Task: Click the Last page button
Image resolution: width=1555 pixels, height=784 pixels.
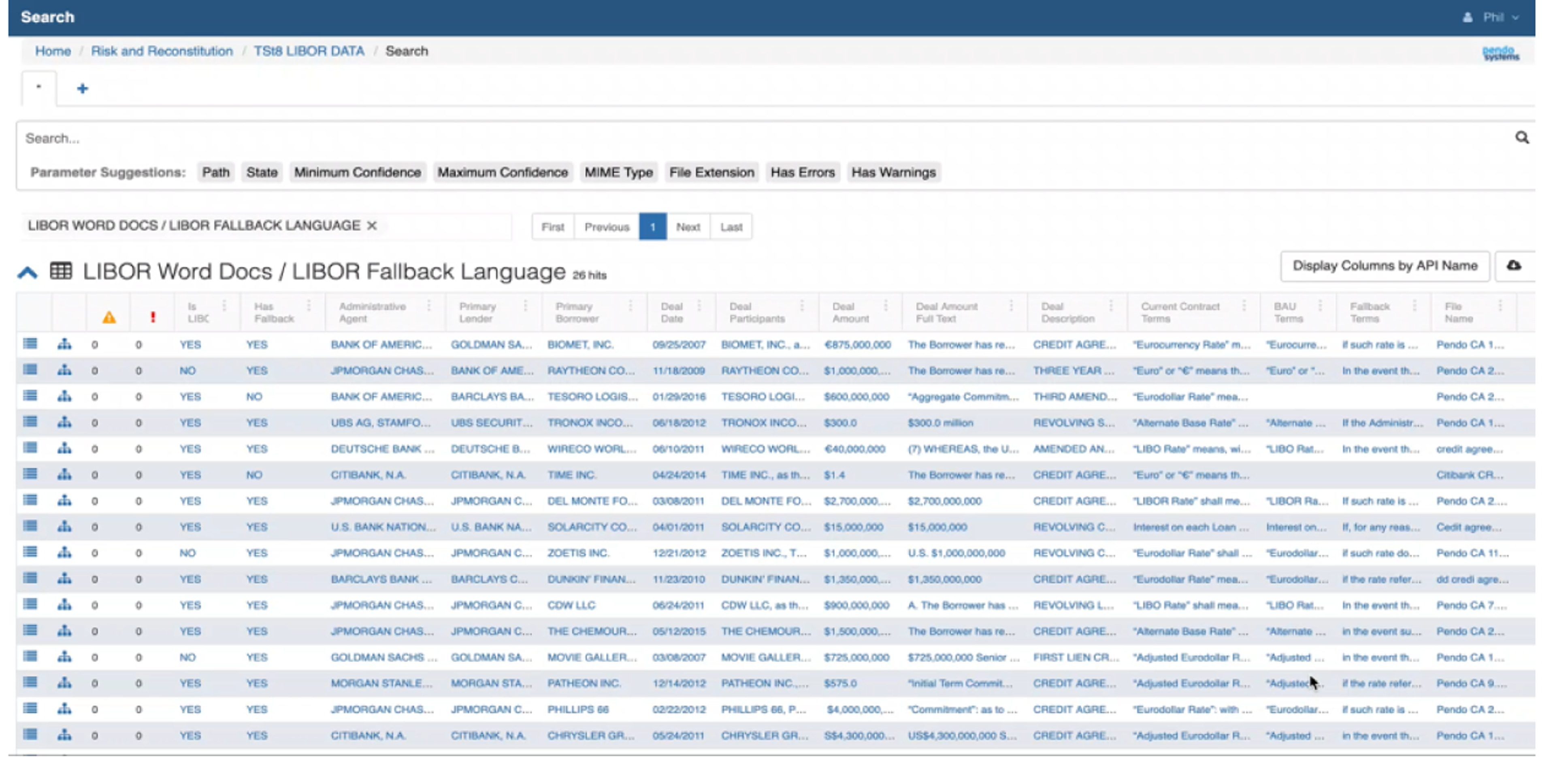Action: 731,227
